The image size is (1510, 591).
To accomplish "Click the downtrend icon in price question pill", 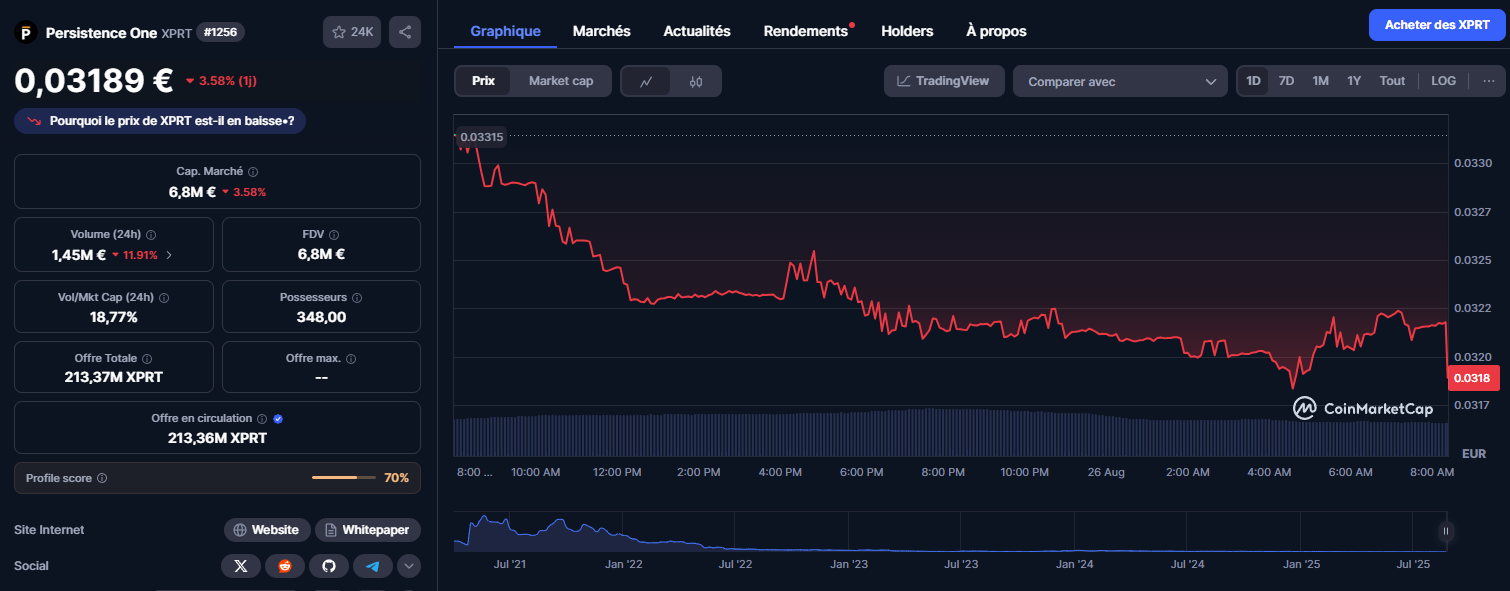I will [34, 121].
